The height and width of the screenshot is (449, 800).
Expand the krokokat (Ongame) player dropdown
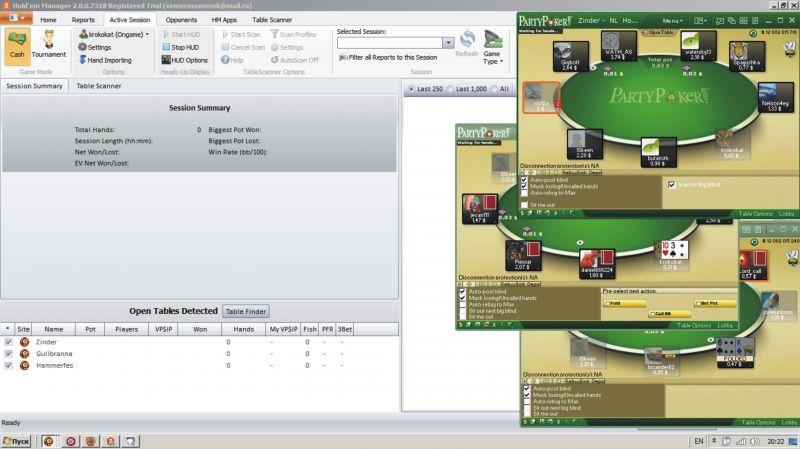(147, 34)
